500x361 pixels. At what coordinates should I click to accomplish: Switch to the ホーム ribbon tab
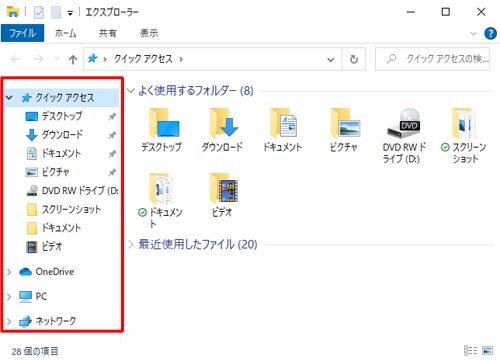click(66, 33)
